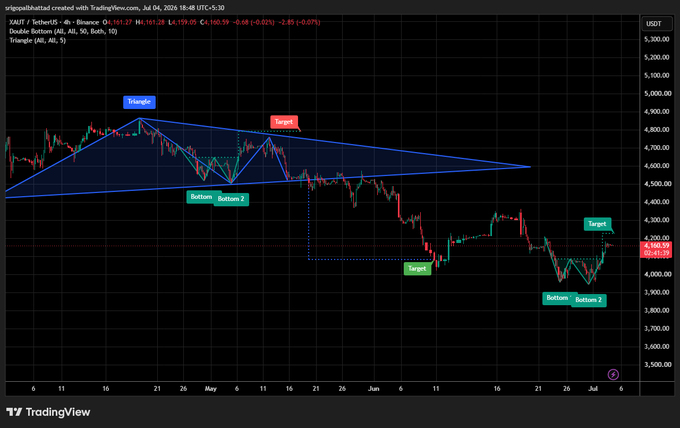This screenshot has height=428, width=680.
Task: Click the Jul label on time axis
Action: (x=593, y=389)
